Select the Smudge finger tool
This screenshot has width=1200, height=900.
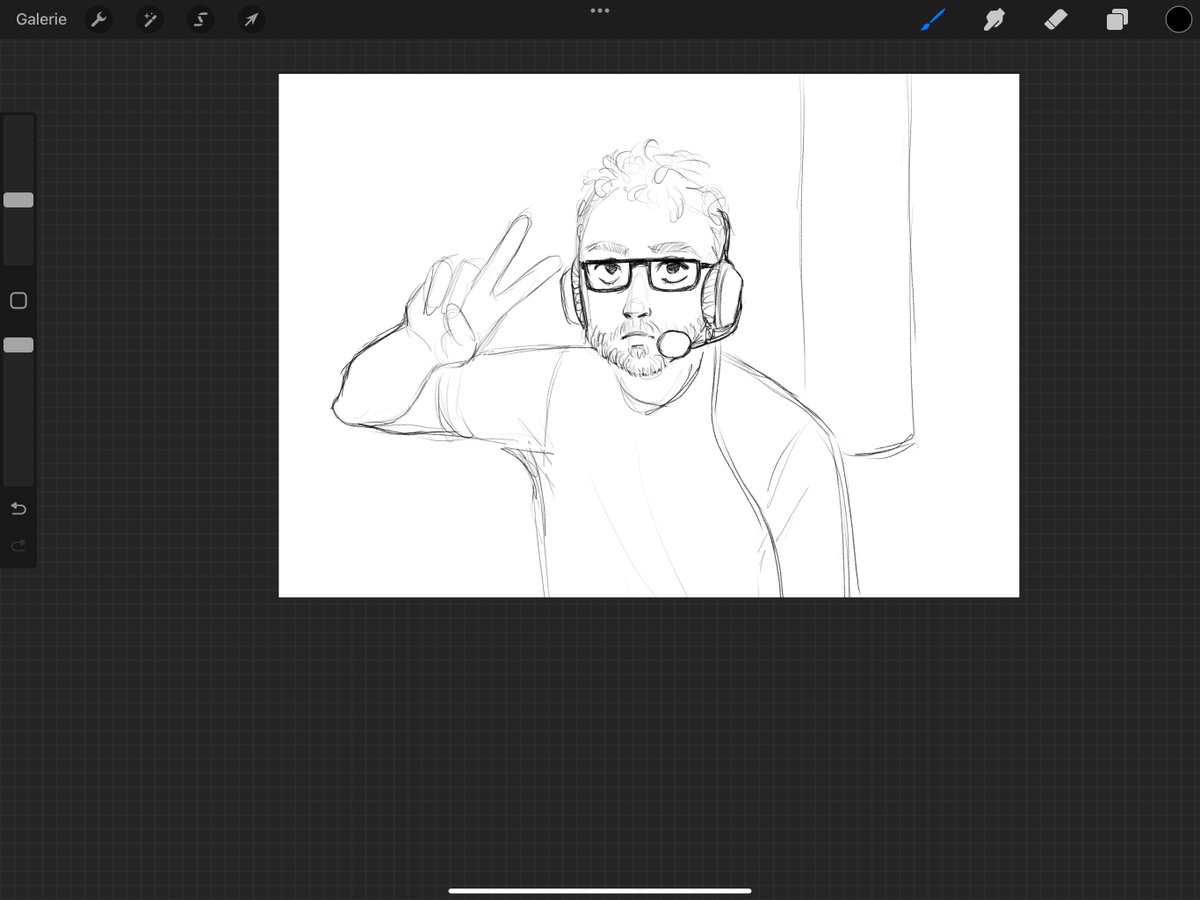pos(993,19)
